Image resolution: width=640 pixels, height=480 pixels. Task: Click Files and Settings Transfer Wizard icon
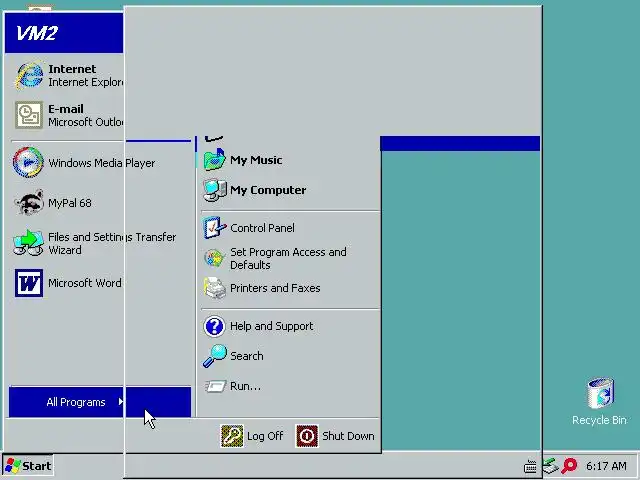[28, 242]
